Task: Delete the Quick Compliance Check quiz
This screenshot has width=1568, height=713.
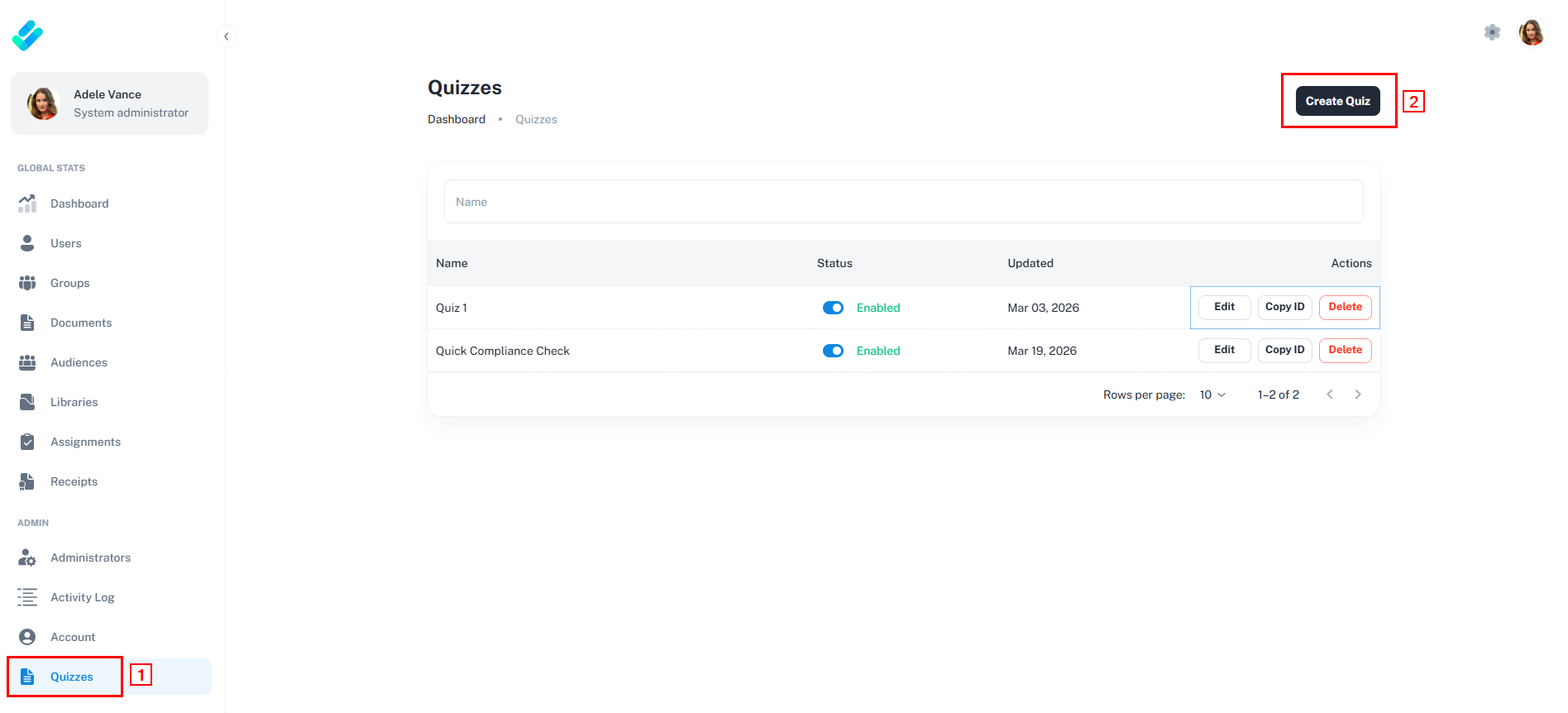Action: [x=1345, y=350]
